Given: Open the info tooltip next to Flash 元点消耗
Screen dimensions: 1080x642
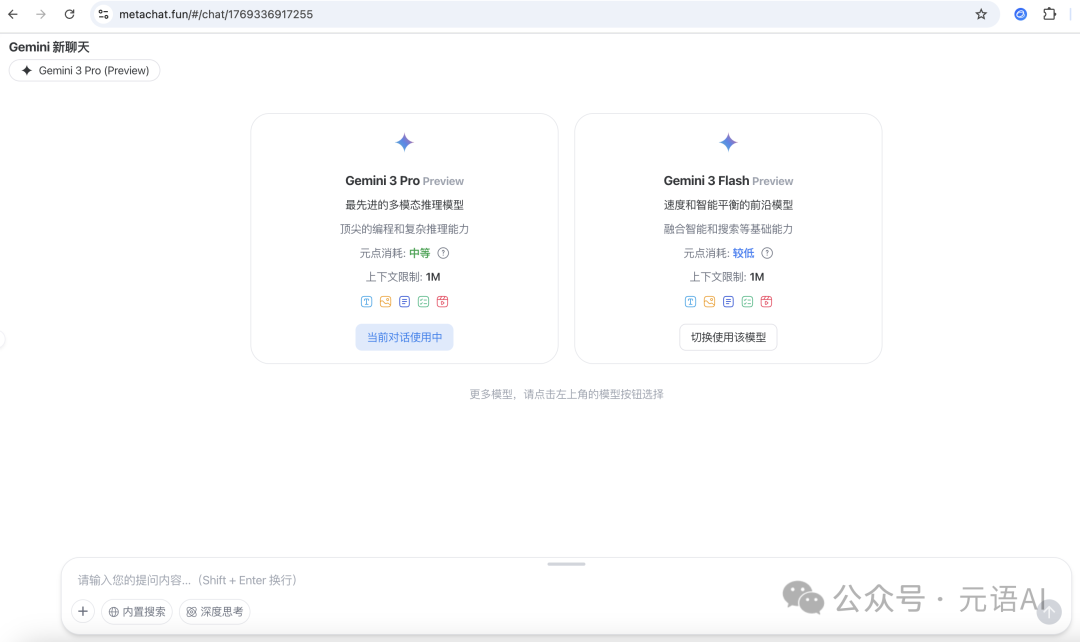Looking at the screenshot, I should [x=766, y=253].
